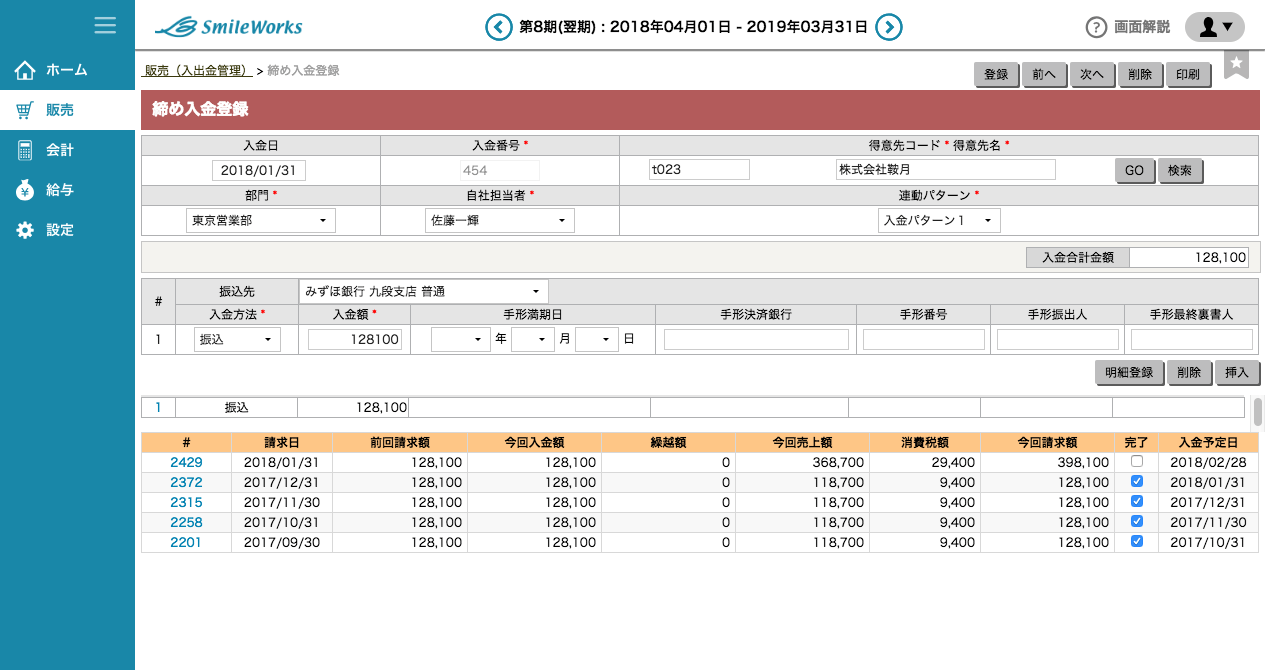Click the 入金額 input field
The width and height of the screenshot is (1265, 670).
point(354,340)
